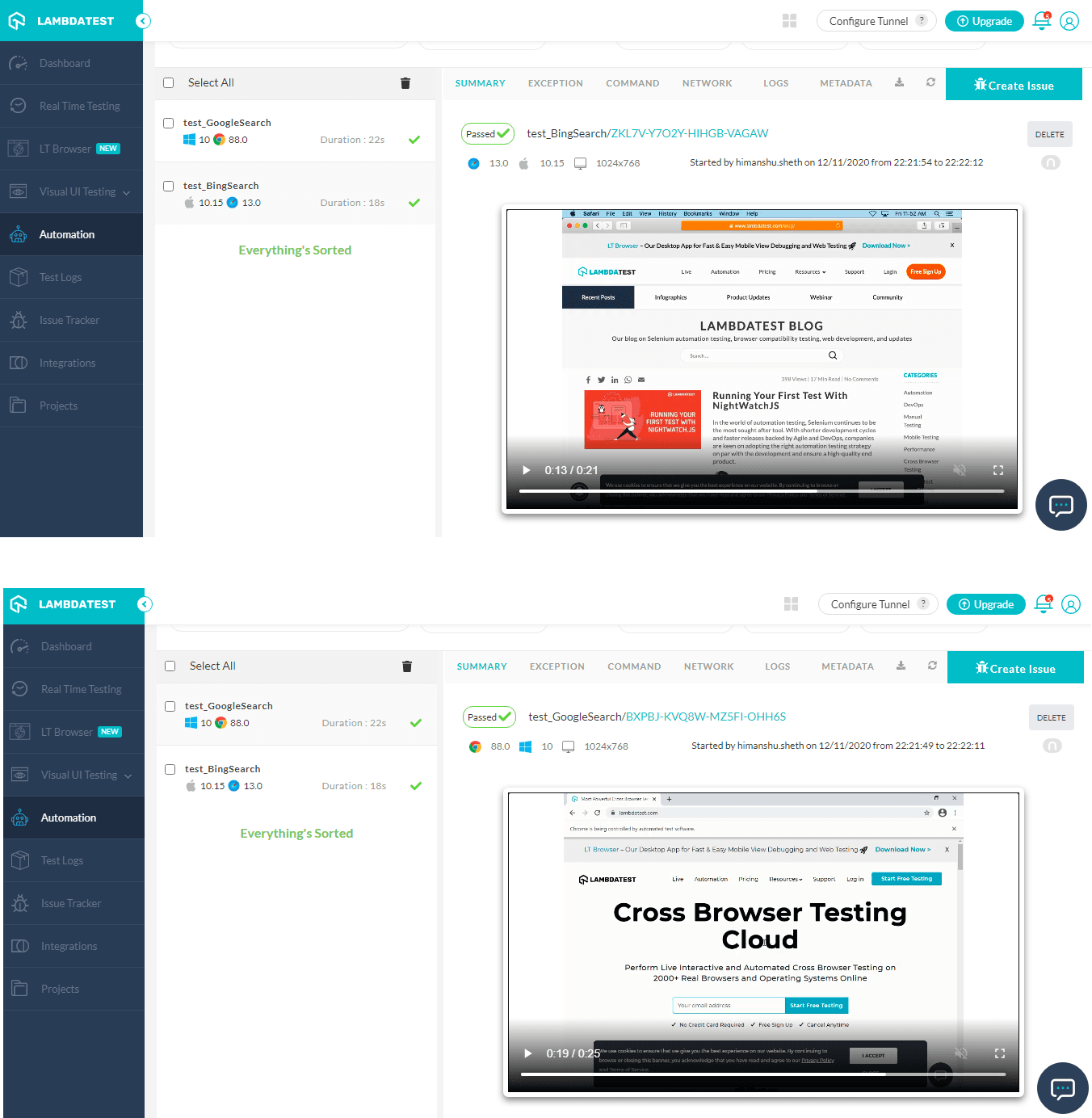
Task: Play the Bing search test video
Action: tap(527, 470)
